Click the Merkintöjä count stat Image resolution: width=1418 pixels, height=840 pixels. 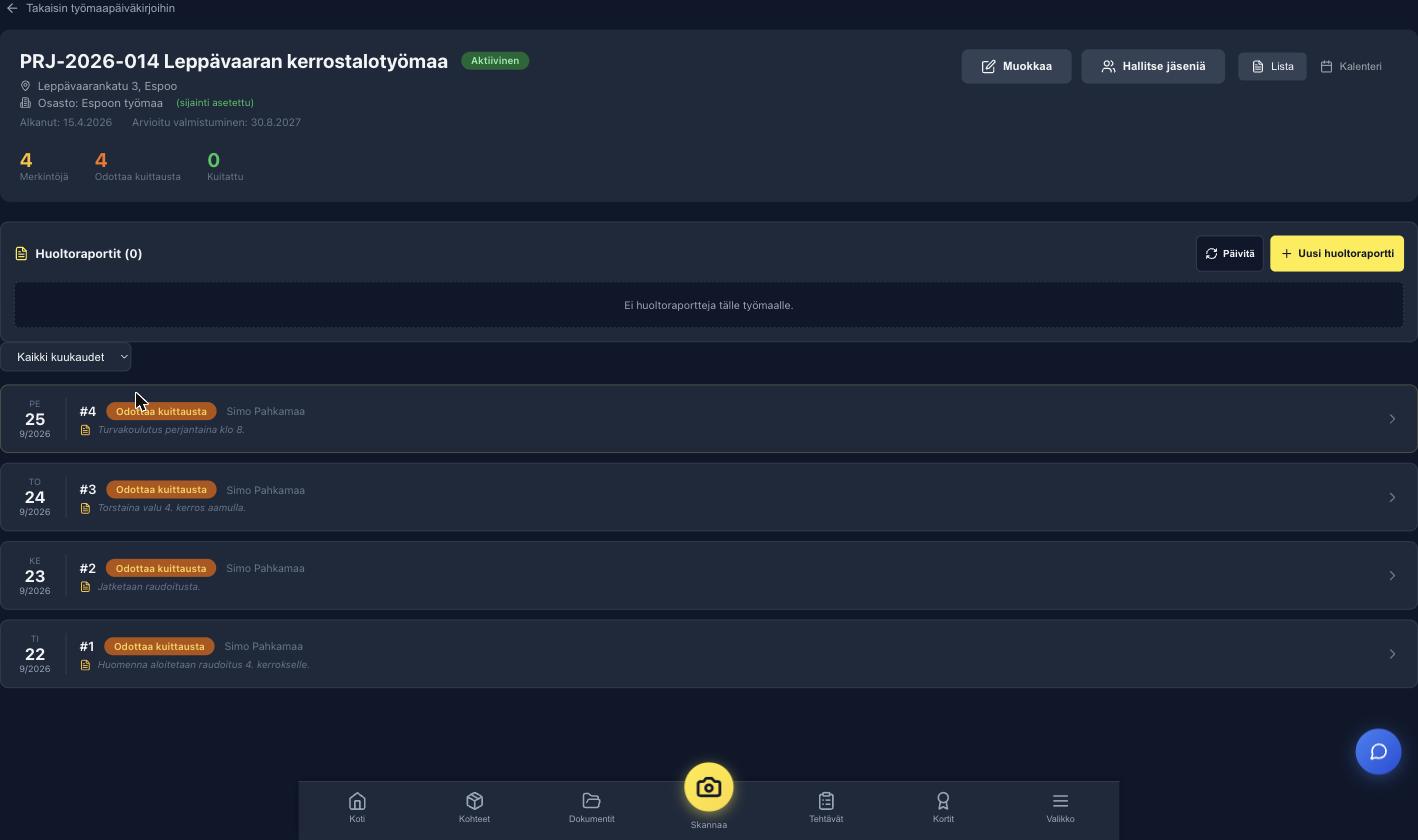click(x=44, y=166)
